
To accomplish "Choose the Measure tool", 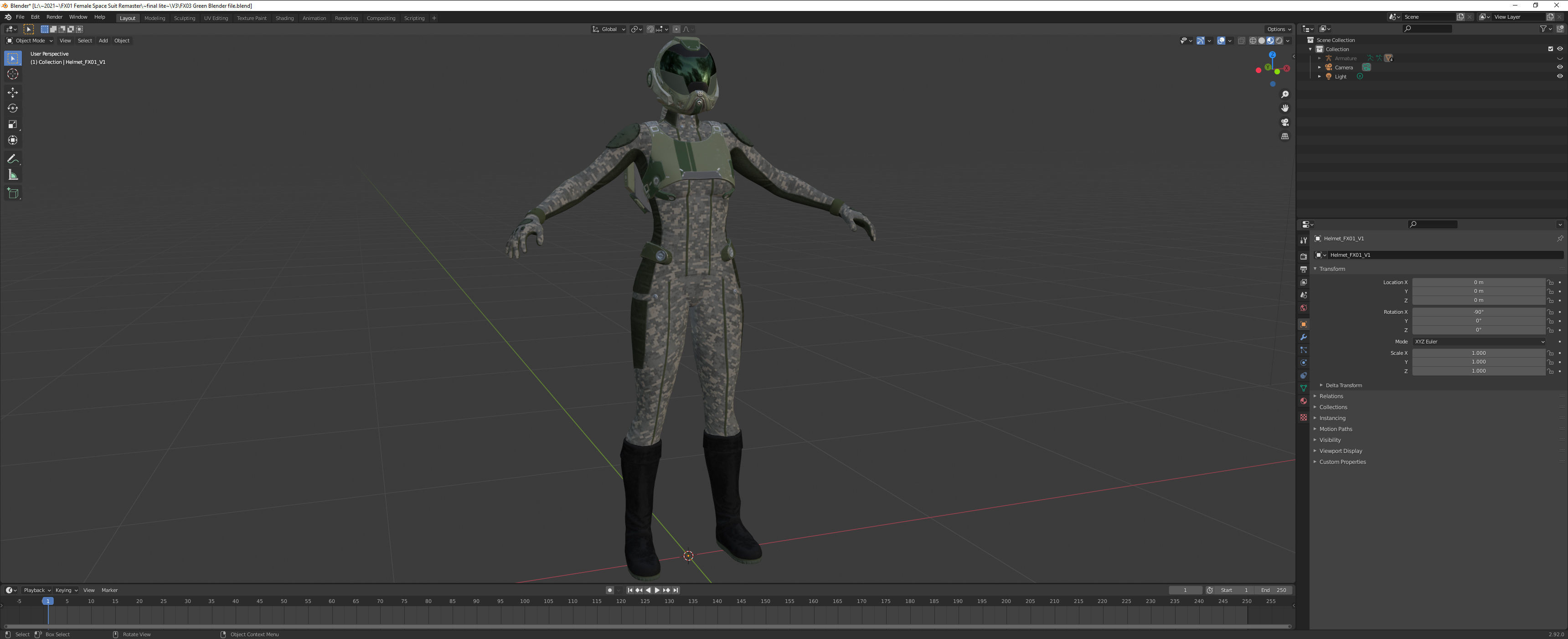I will point(13,176).
